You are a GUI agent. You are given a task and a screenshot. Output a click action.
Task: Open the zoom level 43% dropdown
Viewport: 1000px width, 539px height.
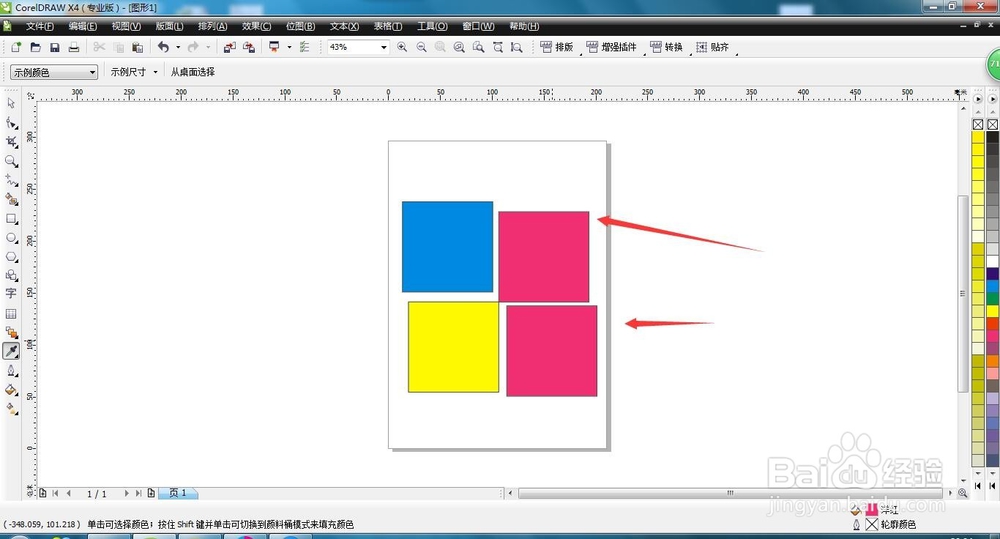point(383,47)
